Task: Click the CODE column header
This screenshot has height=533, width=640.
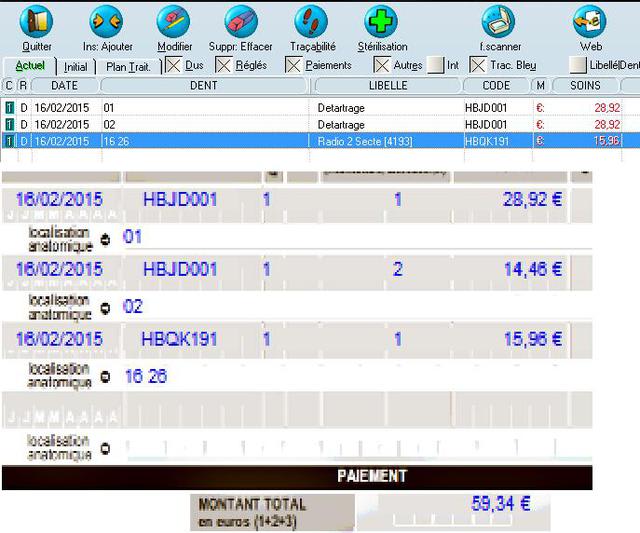Action: (x=496, y=85)
